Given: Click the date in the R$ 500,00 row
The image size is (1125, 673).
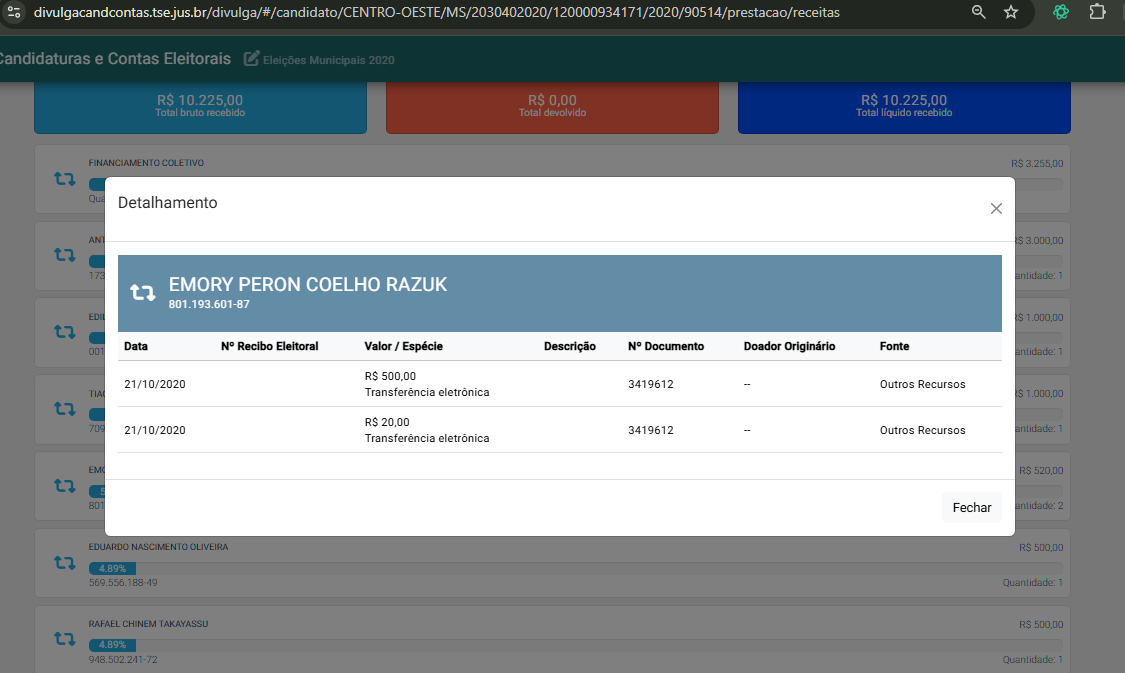Looking at the screenshot, I should (155, 384).
